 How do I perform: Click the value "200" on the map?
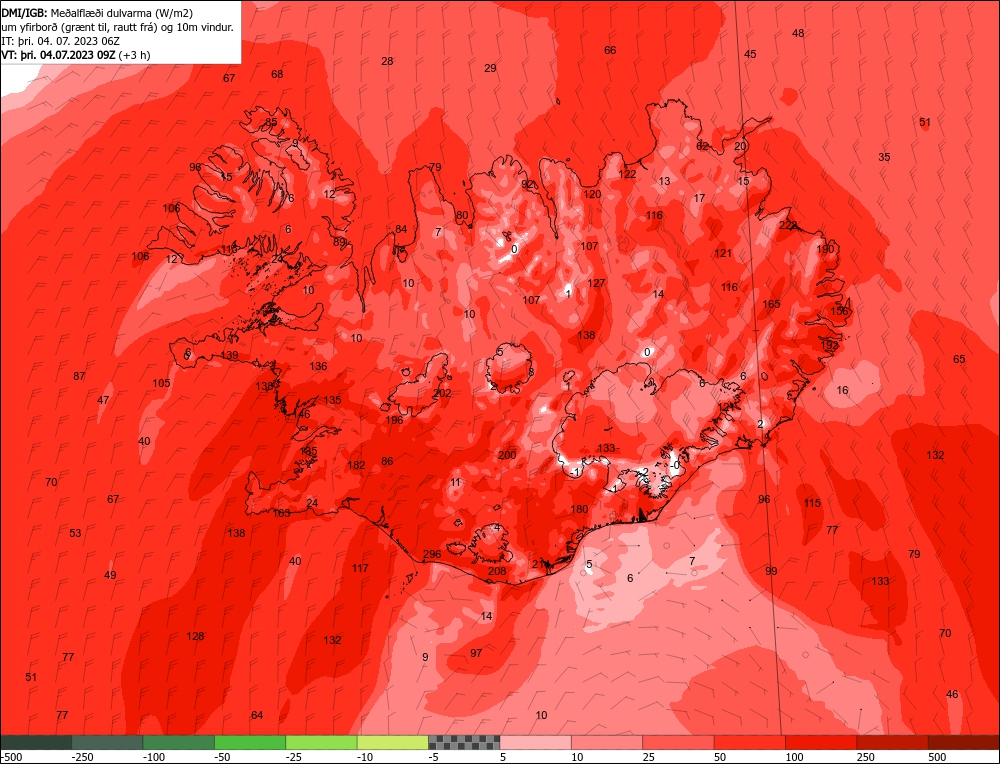(x=507, y=455)
